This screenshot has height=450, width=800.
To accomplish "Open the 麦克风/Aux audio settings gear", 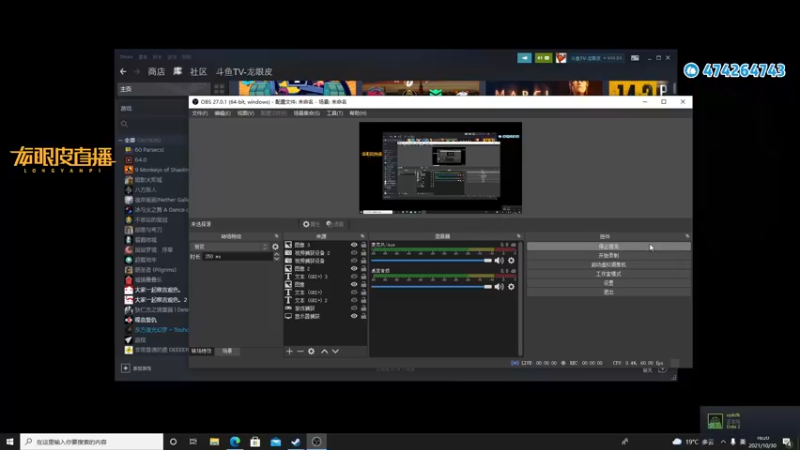I will [511, 260].
